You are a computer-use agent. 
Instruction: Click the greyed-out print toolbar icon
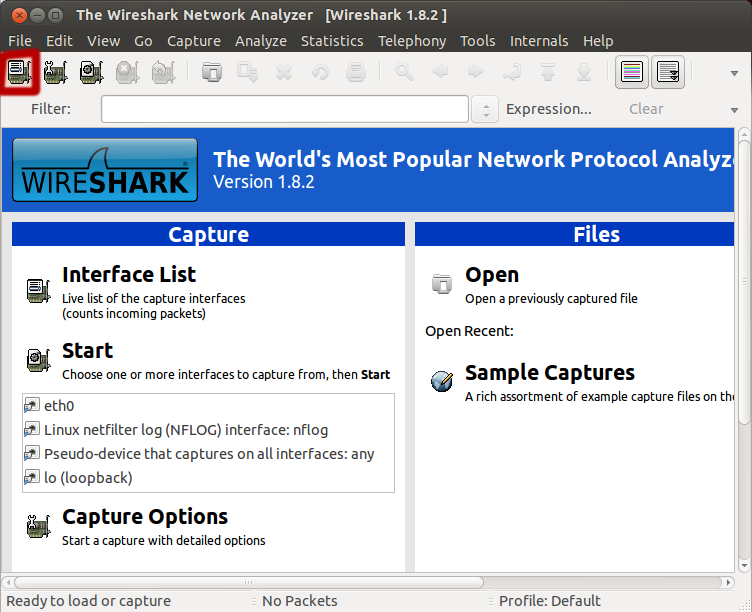pyautogui.click(x=356, y=72)
